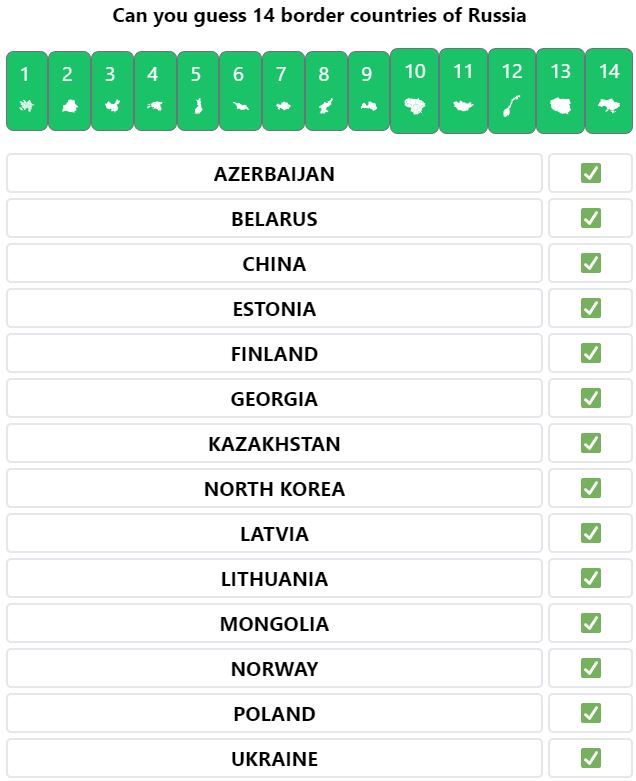Click the NORWAY answer field
Screen dimensions: 636x781
pyautogui.click(x=274, y=668)
